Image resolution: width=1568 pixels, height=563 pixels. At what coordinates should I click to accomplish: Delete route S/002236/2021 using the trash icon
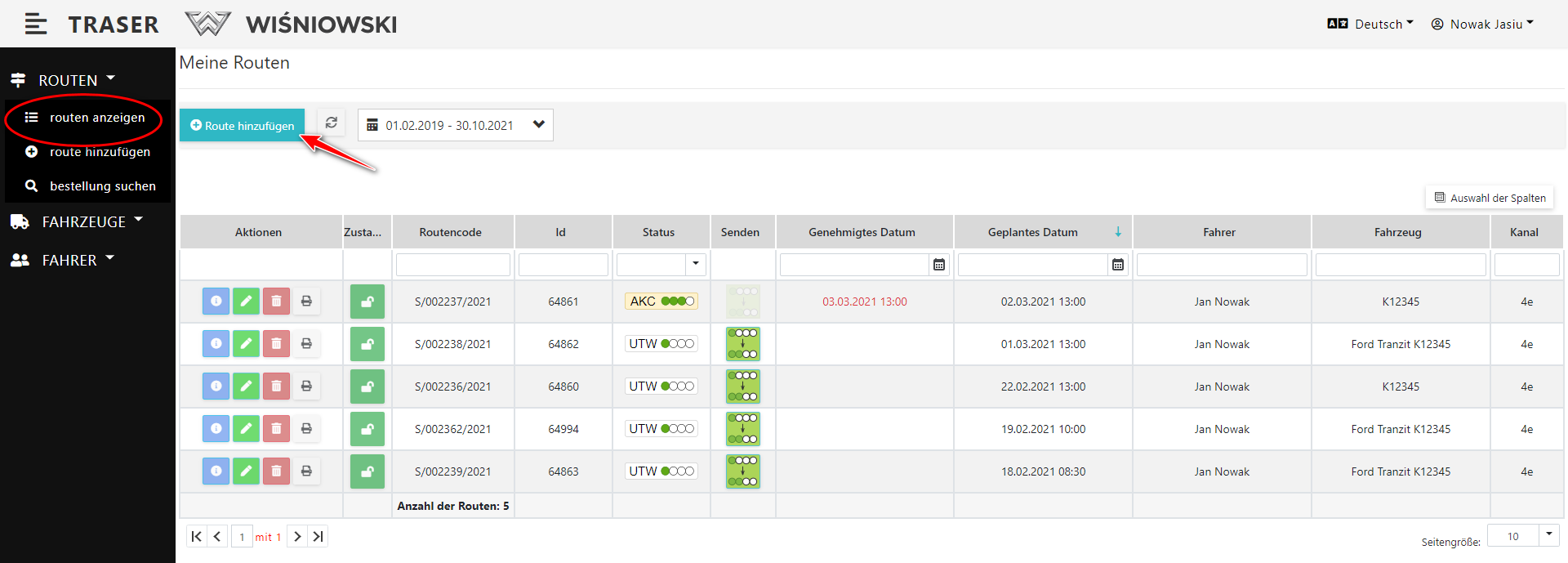[276, 387]
